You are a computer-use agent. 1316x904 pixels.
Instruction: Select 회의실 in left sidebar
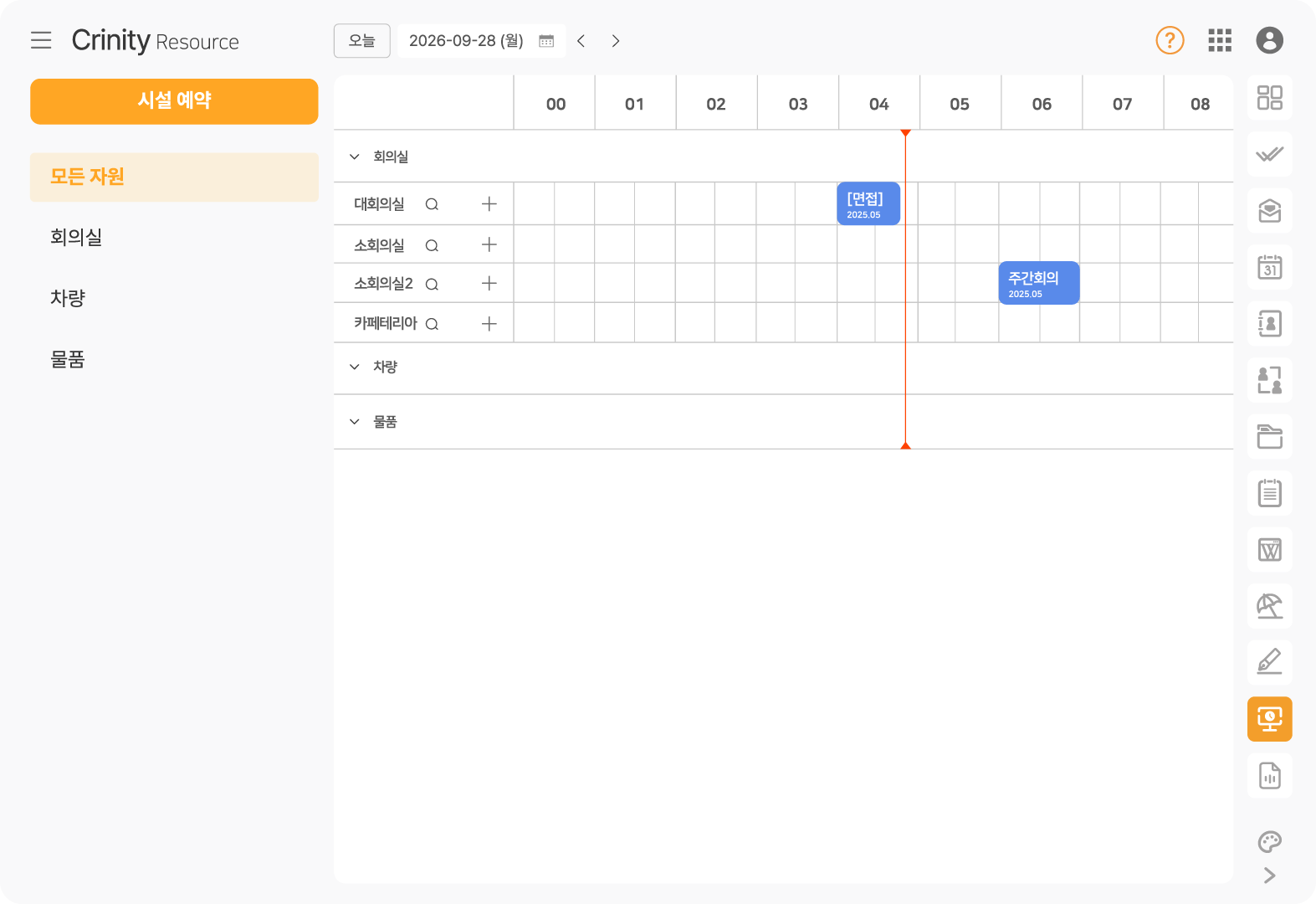click(x=76, y=237)
